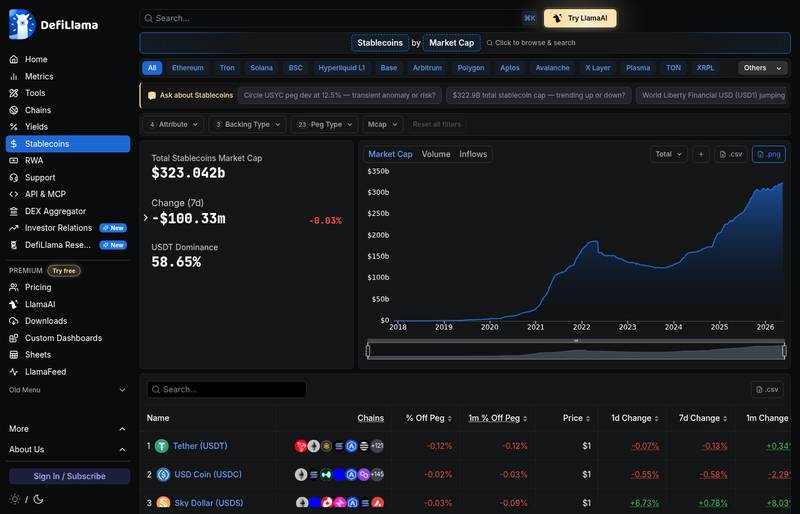Open the Attribute filter dropdown
The height and width of the screenshot is (514, 800).
[x=173, y=125]
